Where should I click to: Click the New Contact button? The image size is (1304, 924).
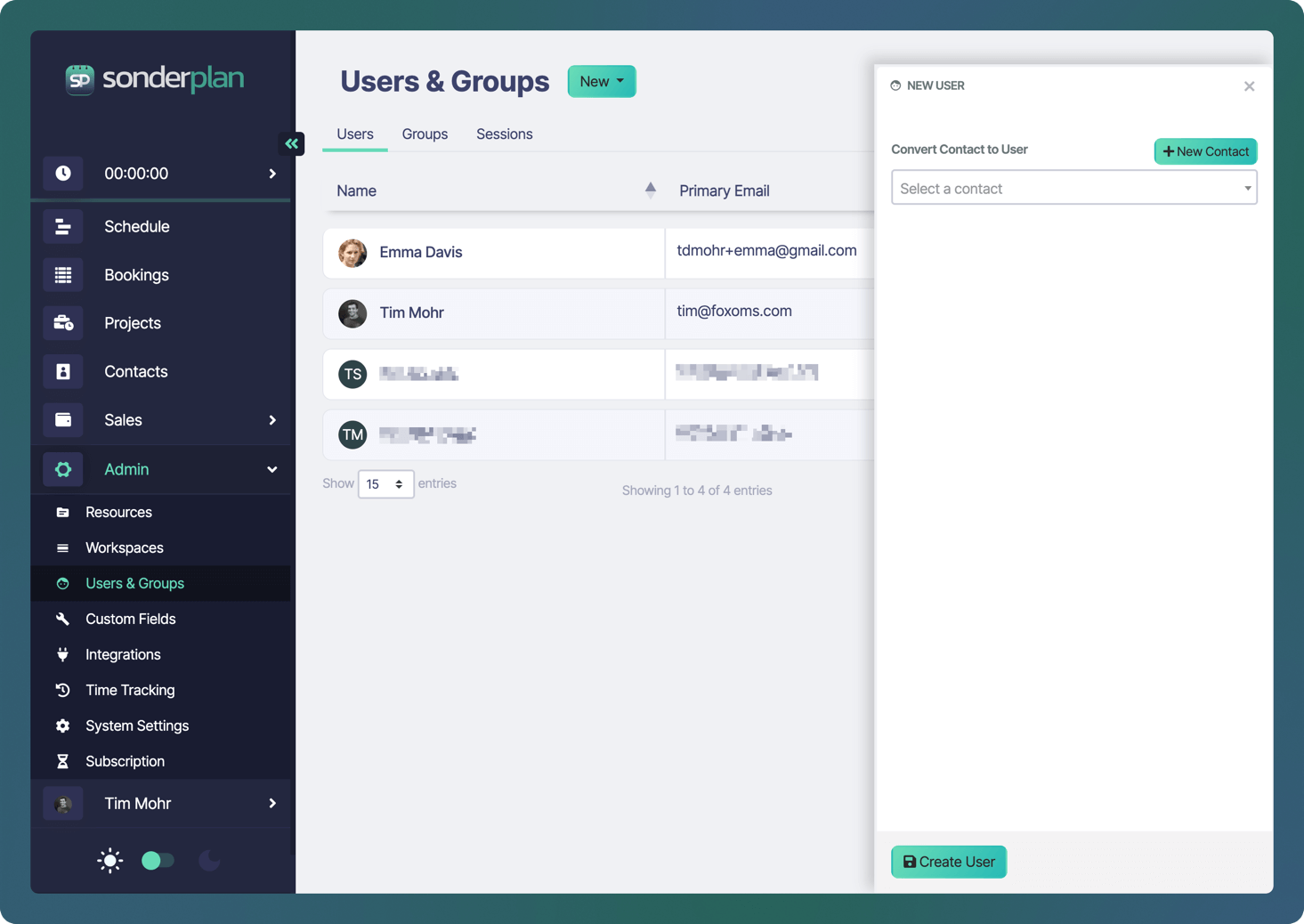[1205, 151]
